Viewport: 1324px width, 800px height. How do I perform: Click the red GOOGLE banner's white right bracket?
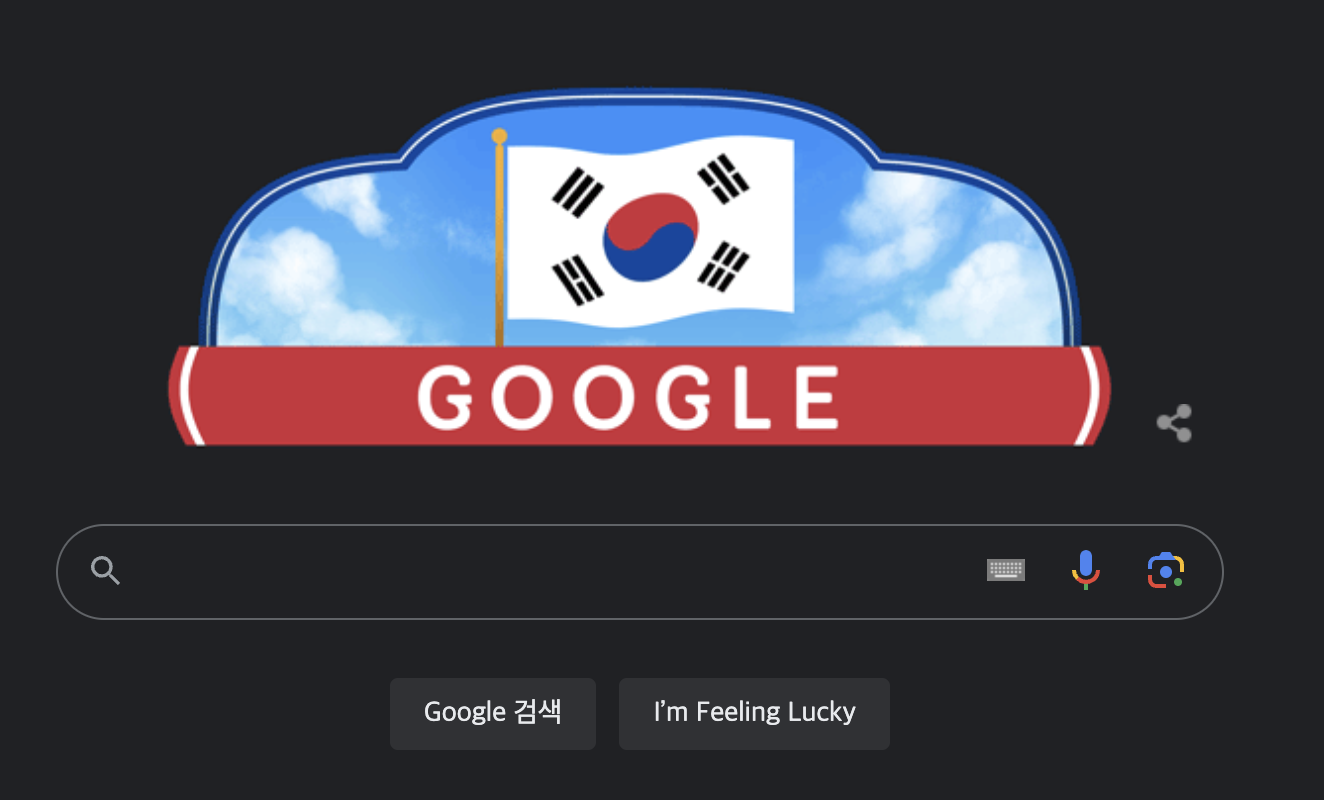pyautogui.click(x=1090, y=396)
